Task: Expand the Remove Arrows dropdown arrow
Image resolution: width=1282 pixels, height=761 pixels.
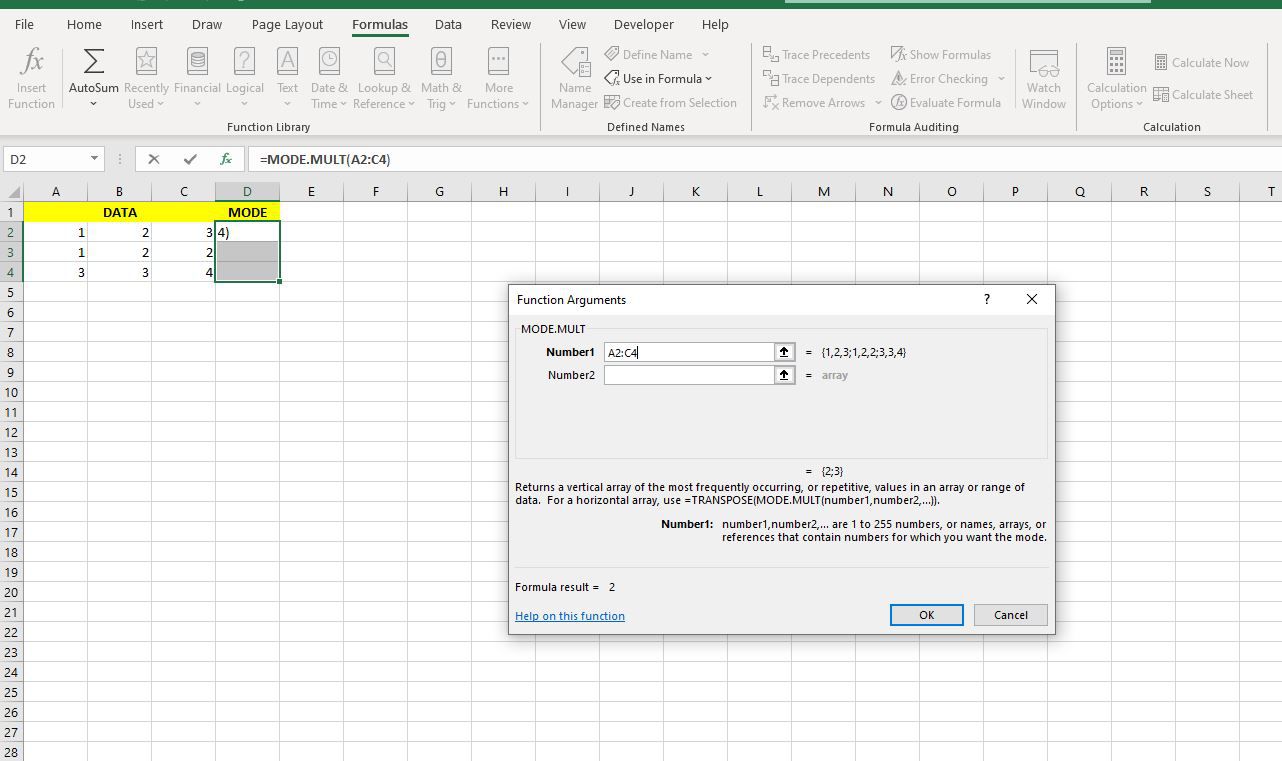Action: pyautogui.click(x=878, y=102)
